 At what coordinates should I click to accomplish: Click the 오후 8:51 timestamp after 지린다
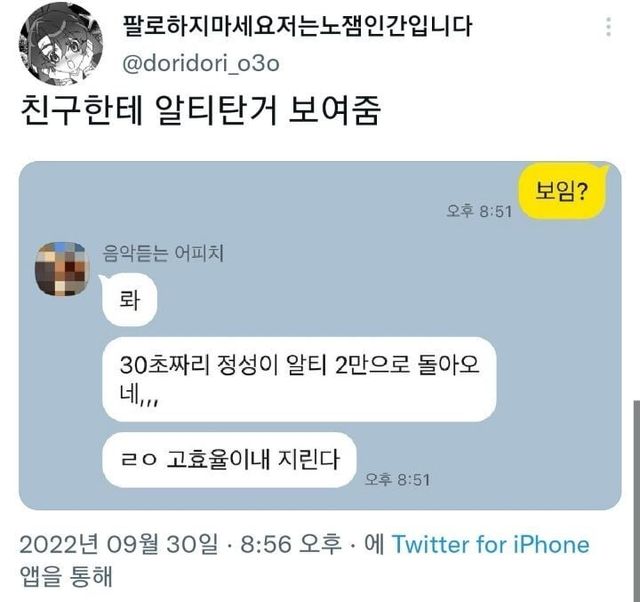pyautogui.click(x=397, y=479)
